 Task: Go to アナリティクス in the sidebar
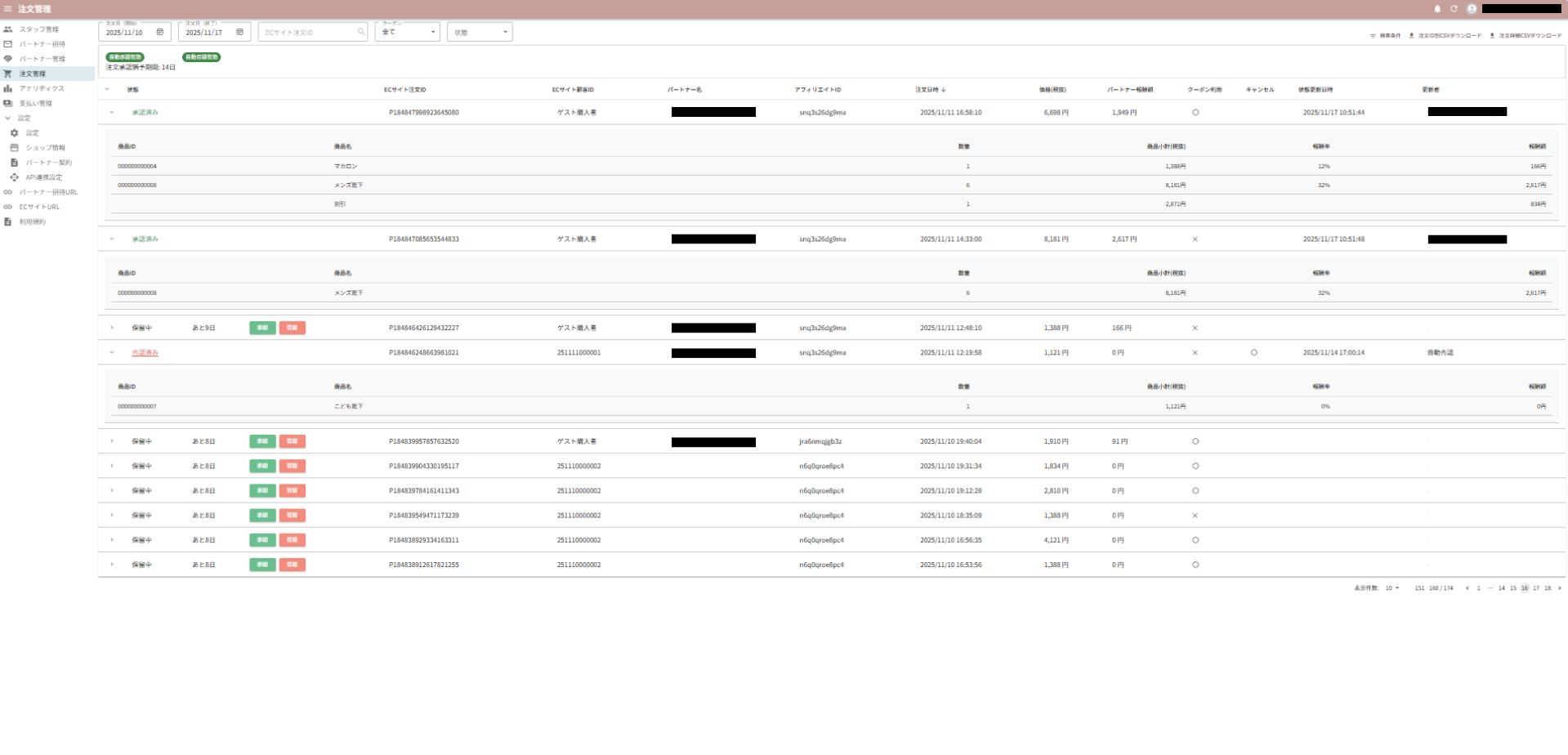(41, 89)
